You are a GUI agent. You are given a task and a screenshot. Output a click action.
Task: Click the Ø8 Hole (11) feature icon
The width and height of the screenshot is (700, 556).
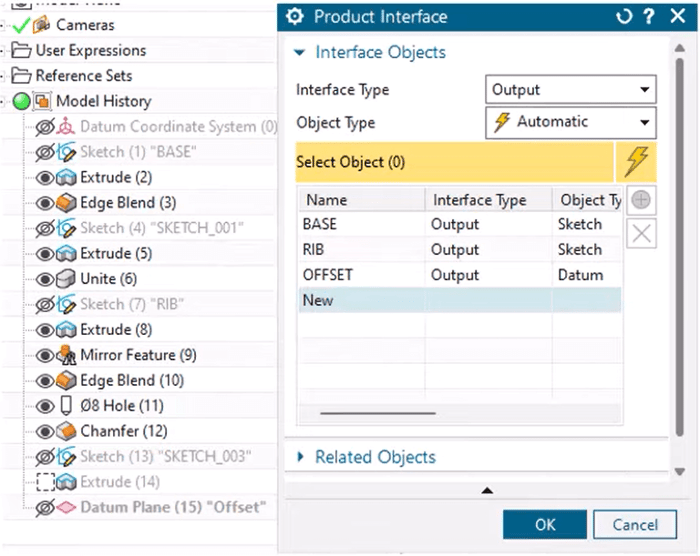66,406
